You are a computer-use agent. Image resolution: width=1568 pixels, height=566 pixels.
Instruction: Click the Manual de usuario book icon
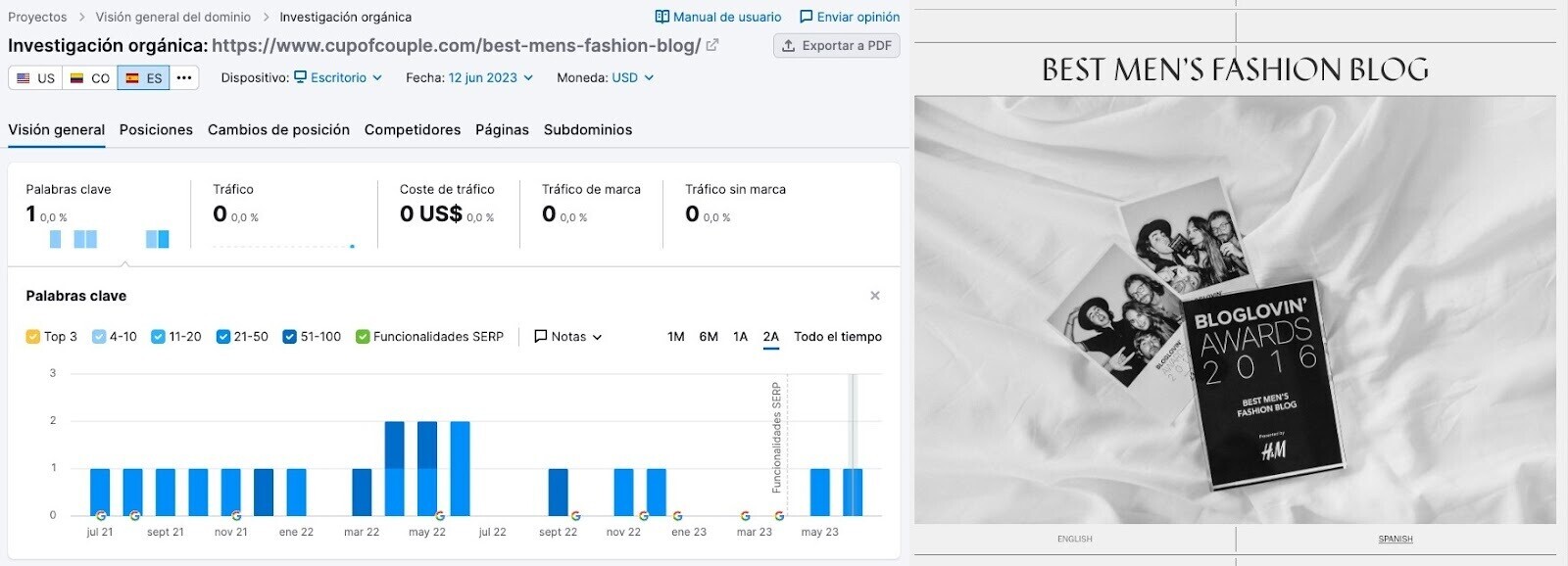[662, 17]
